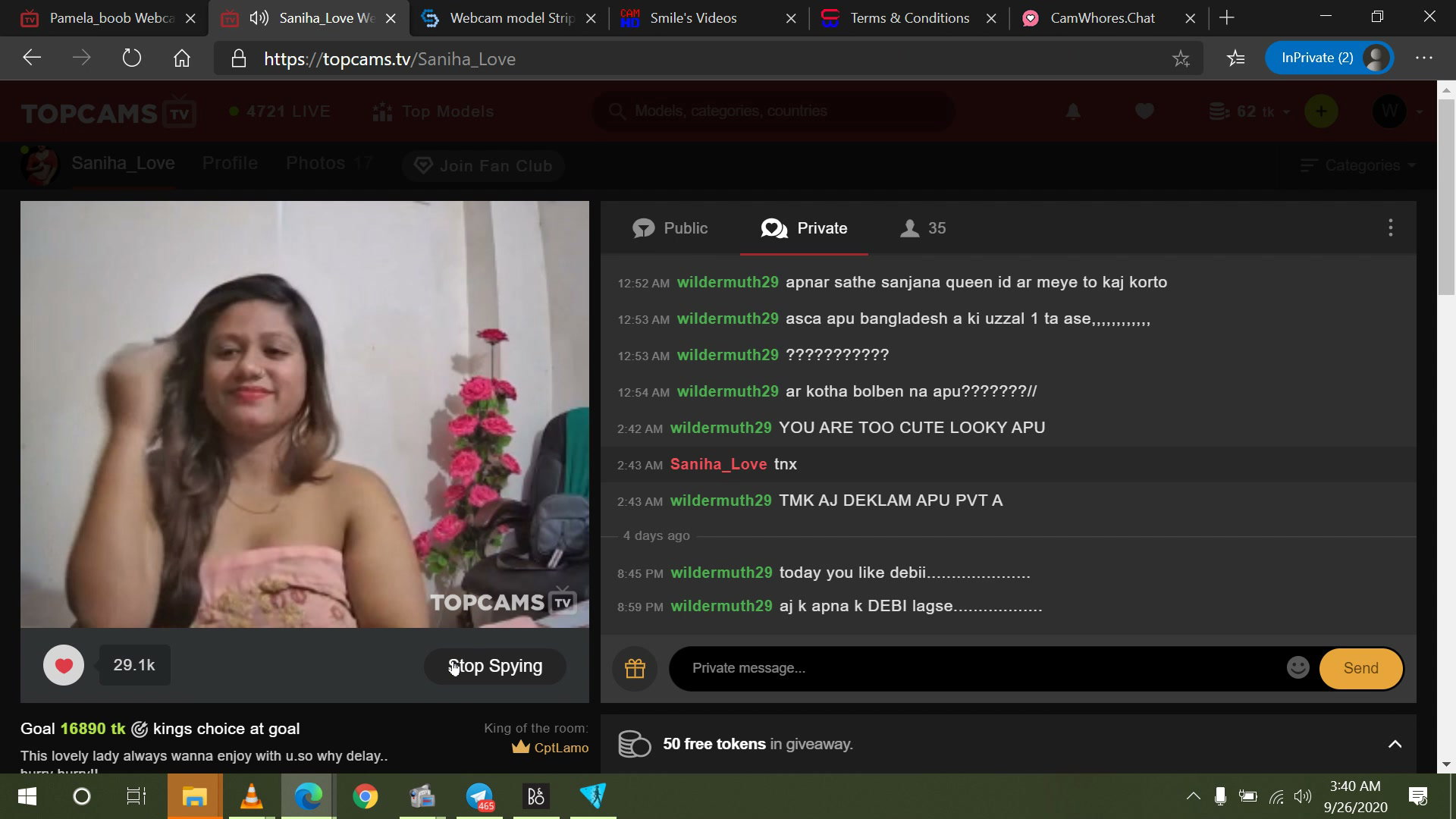This screenshot has height=819, width=1456.
Task: Open the Top Models page
Action: 433,111
